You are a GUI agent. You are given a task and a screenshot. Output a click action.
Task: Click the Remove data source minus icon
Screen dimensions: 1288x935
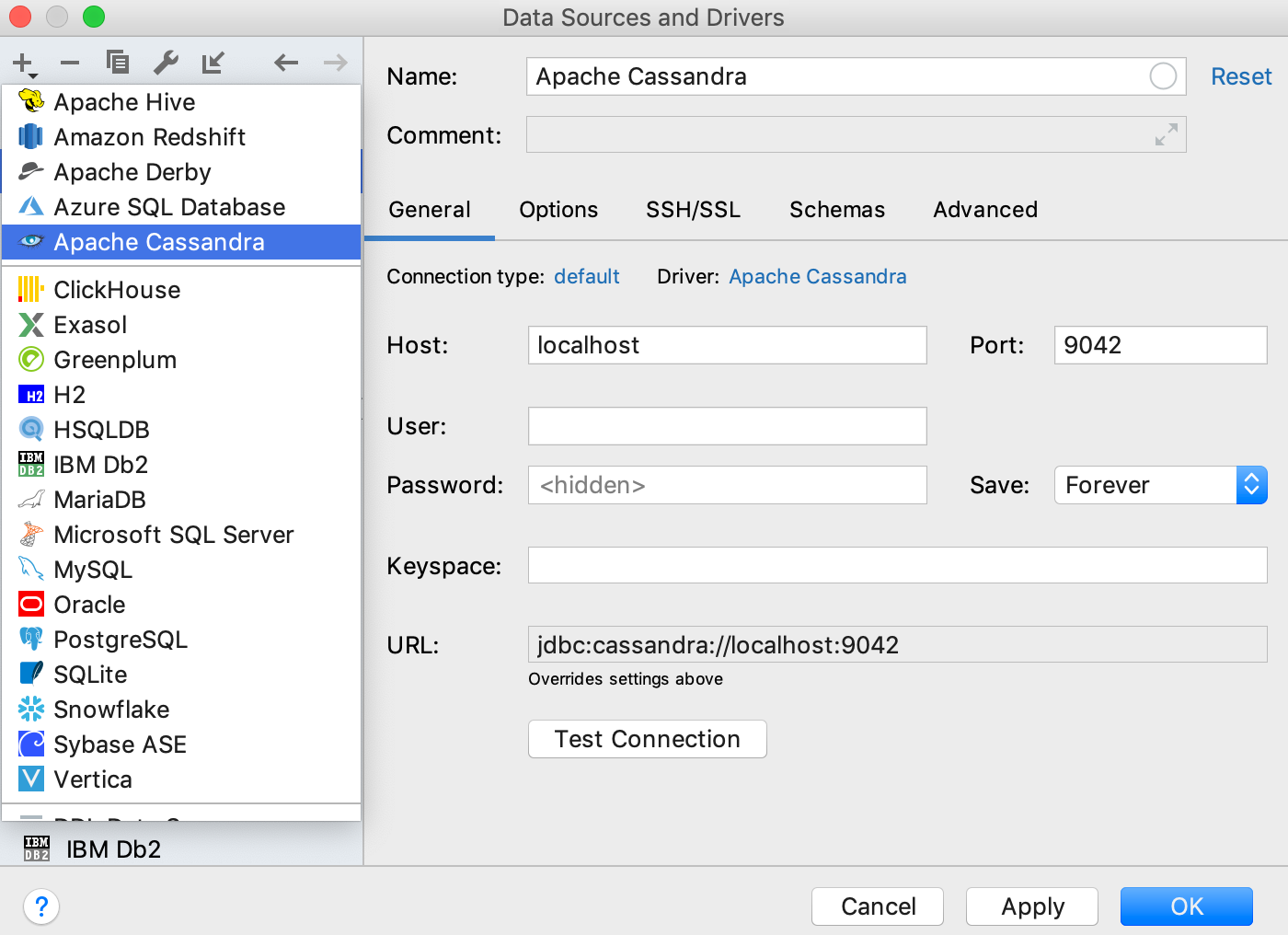point(70,63)
